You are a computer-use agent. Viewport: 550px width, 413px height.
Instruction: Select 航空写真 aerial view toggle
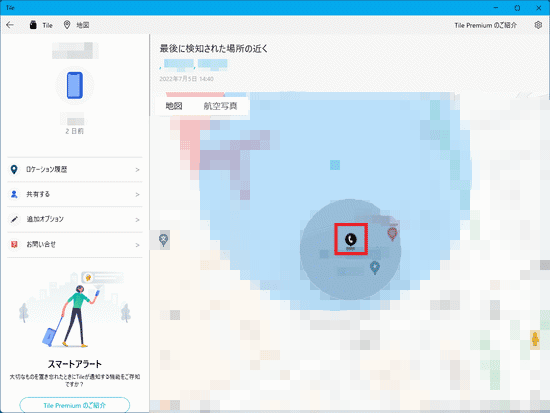click(220, 106)
